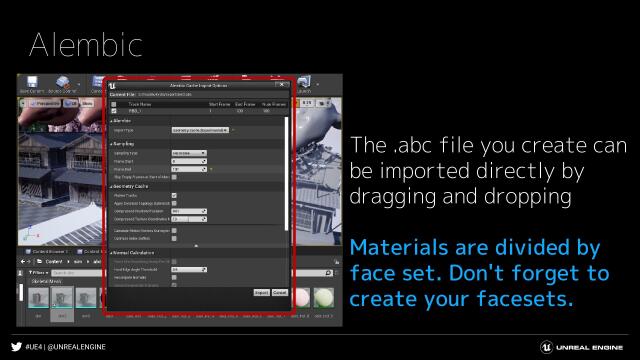Click the Import button

(x=261, y=293)
